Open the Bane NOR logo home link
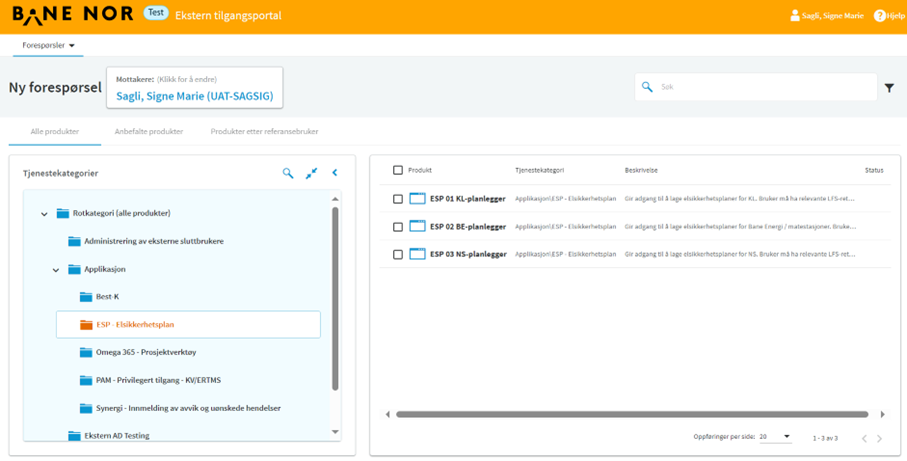Screen dimensions: 907x461 point(73,14)
